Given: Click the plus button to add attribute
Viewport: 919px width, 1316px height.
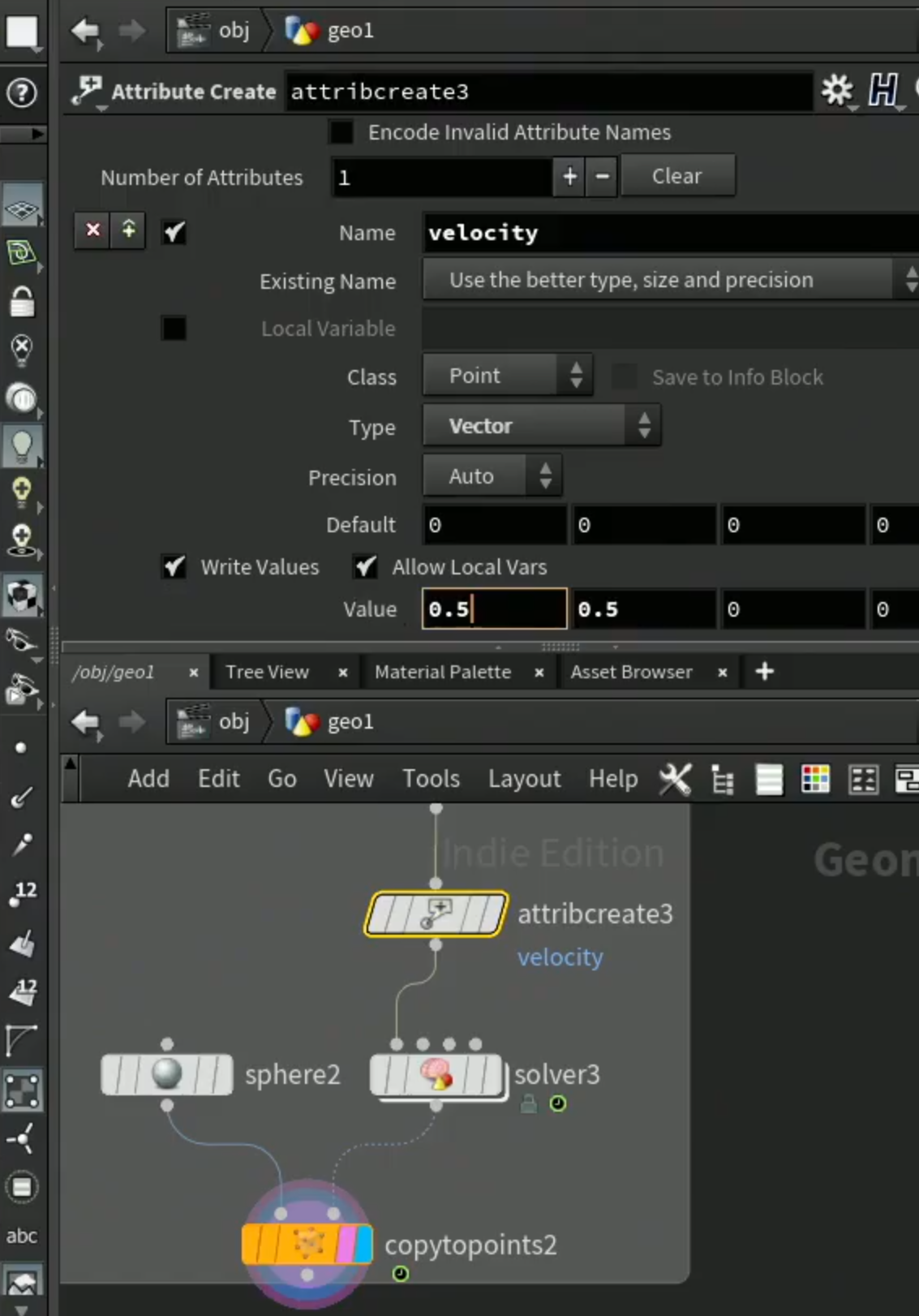Looking at the screenshot, I should coord(570,176).
